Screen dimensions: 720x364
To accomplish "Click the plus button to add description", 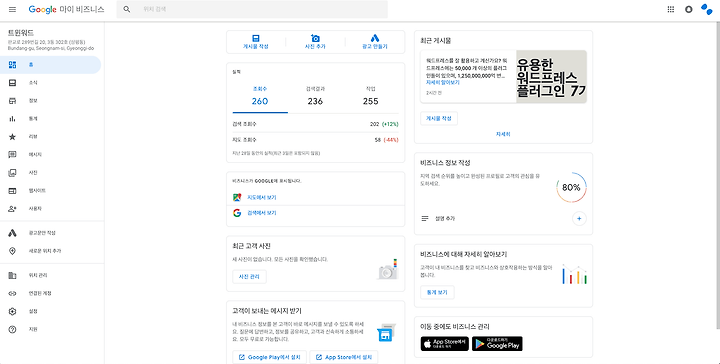I will (x=579, y=218).
